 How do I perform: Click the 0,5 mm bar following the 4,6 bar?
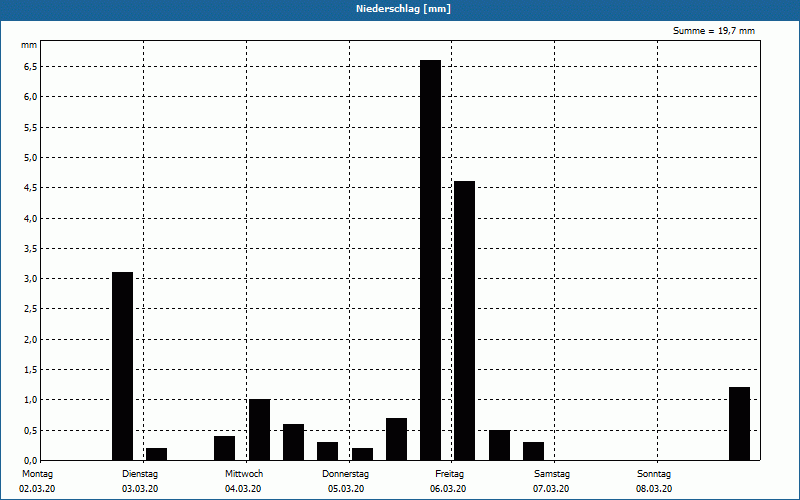point(499,445)
